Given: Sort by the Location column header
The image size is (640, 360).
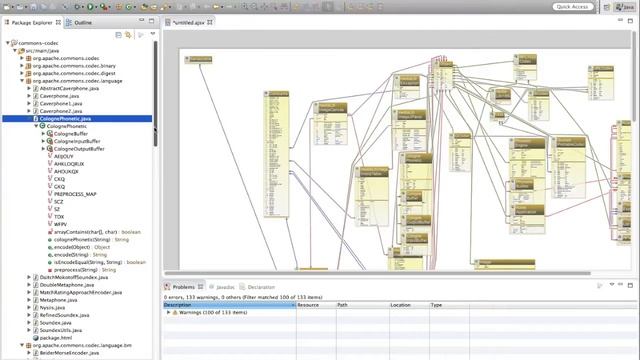Looking at the screenshot, I should pos(409,305).
